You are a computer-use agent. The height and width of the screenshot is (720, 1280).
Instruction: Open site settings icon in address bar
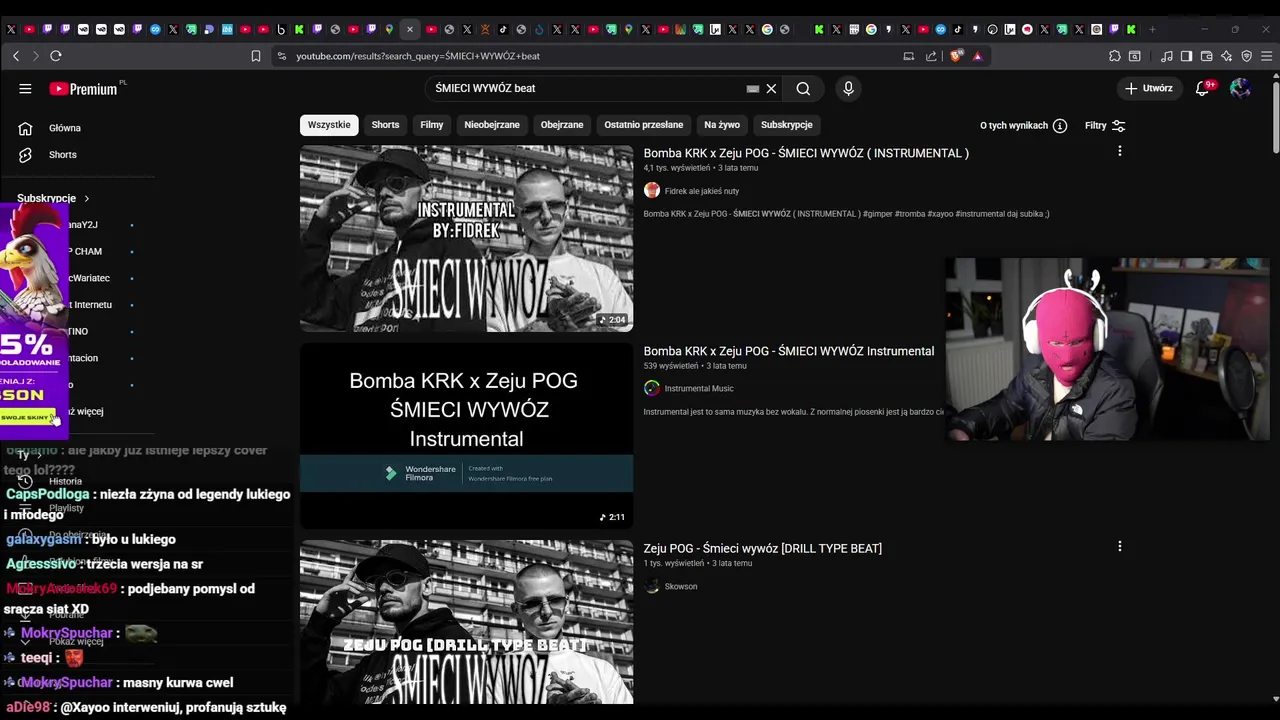point(282,56)
